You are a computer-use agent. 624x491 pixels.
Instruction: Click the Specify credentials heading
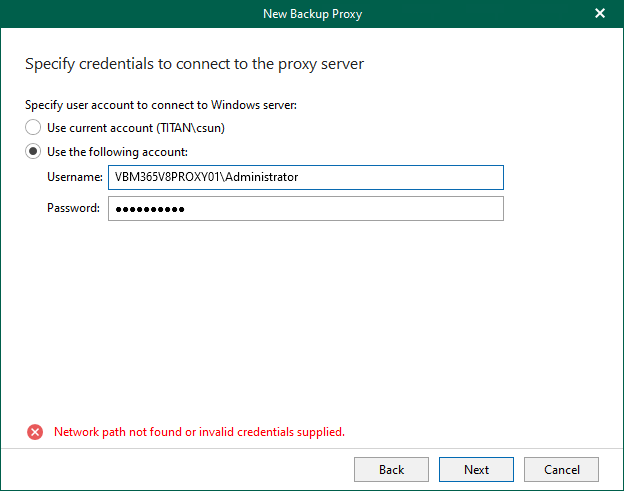(194, 64)
